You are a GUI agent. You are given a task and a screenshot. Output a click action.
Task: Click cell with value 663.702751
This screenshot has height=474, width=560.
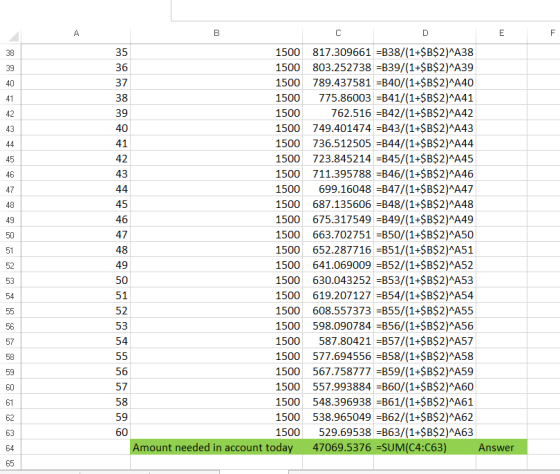pos(338,235)
